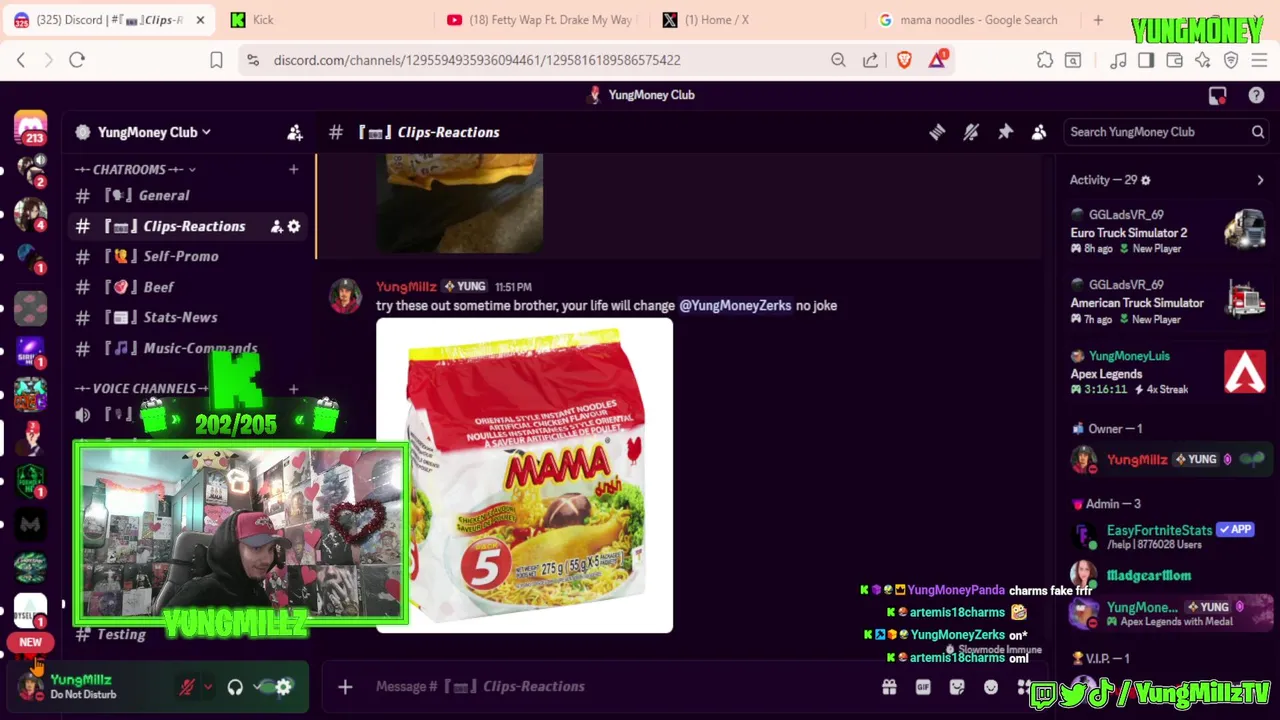Toggle the member list people icon

pyautogui.click(x=1039, y=132)
